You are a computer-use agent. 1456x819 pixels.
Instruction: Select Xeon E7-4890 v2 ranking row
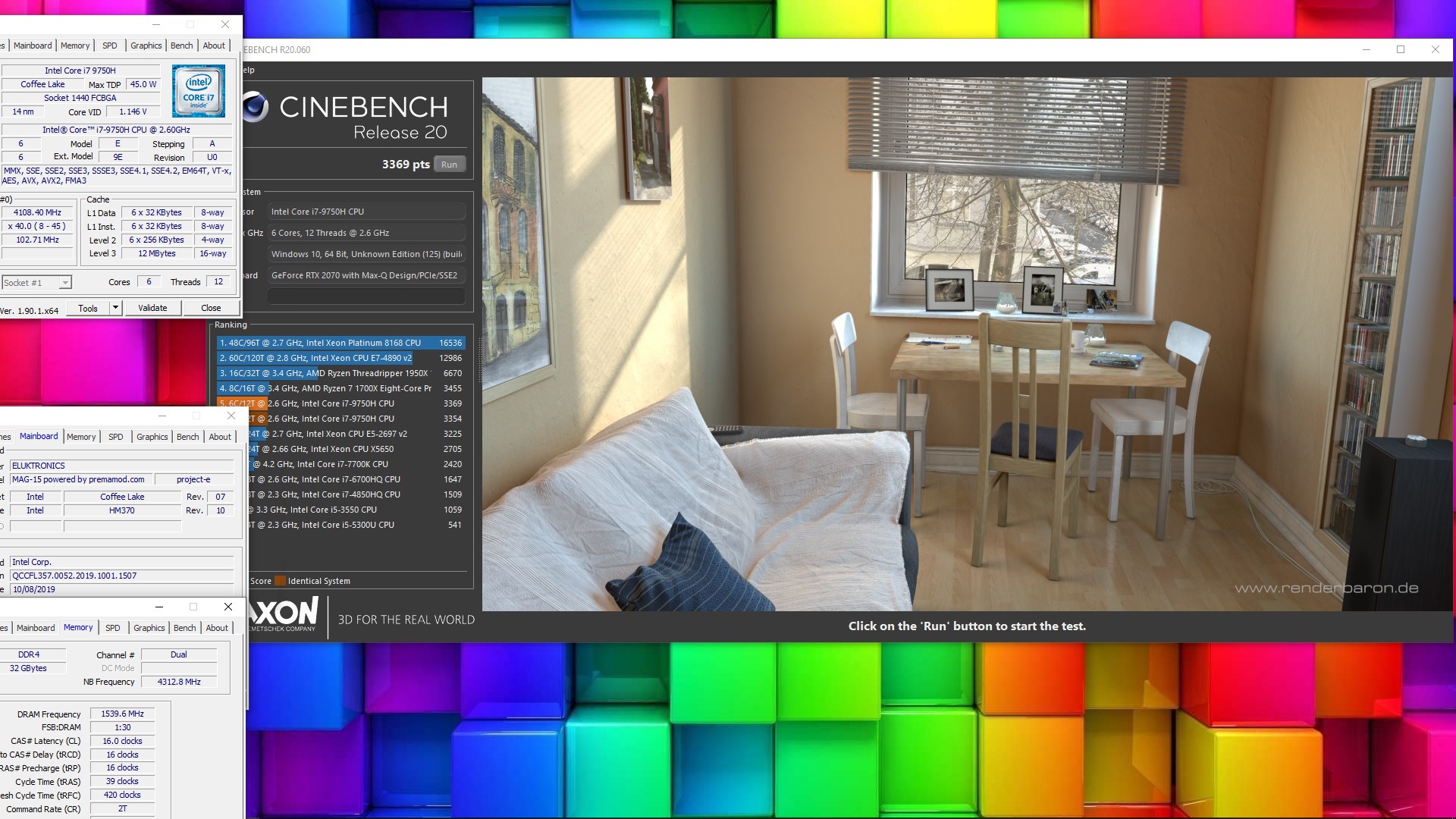[x=340, y=358]
